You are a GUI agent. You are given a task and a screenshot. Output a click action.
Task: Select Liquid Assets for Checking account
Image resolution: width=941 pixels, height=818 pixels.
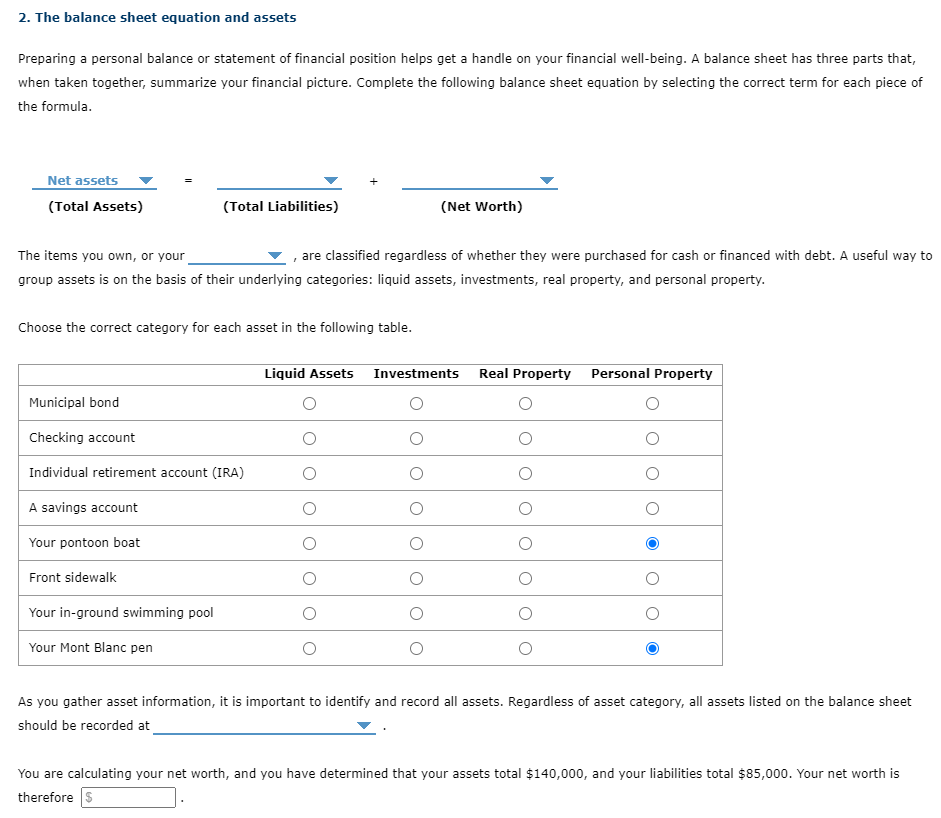(x=309, y=438)
